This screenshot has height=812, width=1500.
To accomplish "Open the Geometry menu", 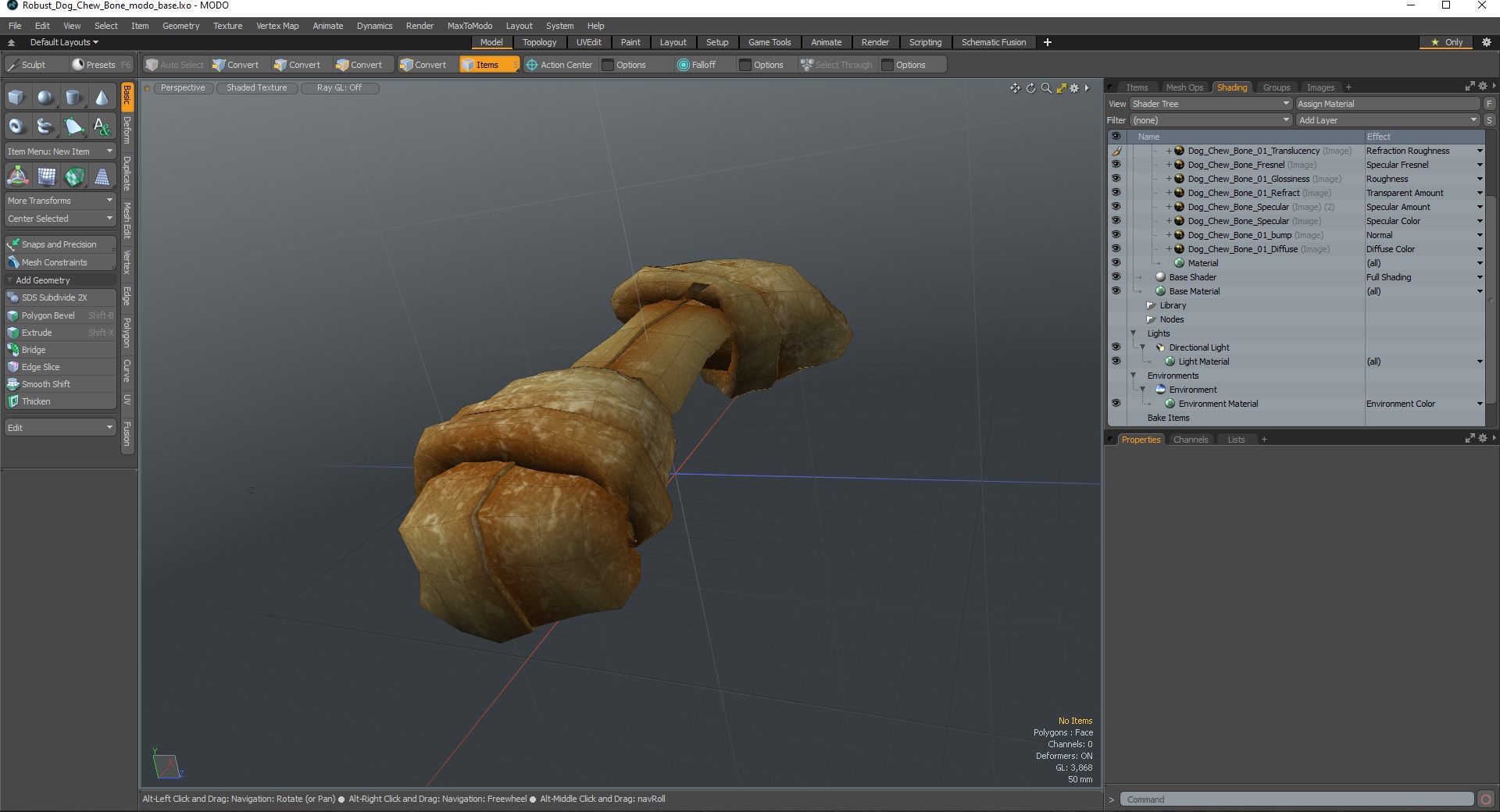I will point(180,26).
